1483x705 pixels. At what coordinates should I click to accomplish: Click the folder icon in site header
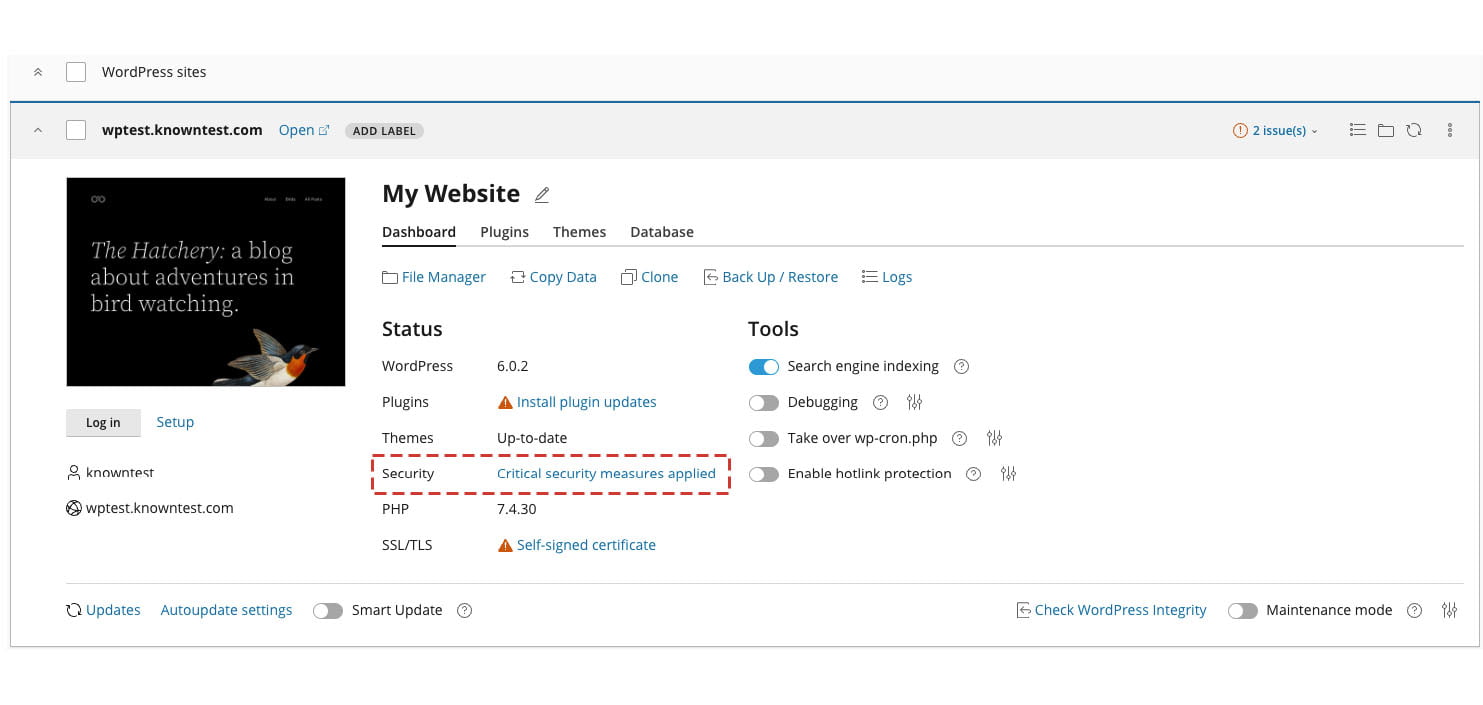point(1385,130)
